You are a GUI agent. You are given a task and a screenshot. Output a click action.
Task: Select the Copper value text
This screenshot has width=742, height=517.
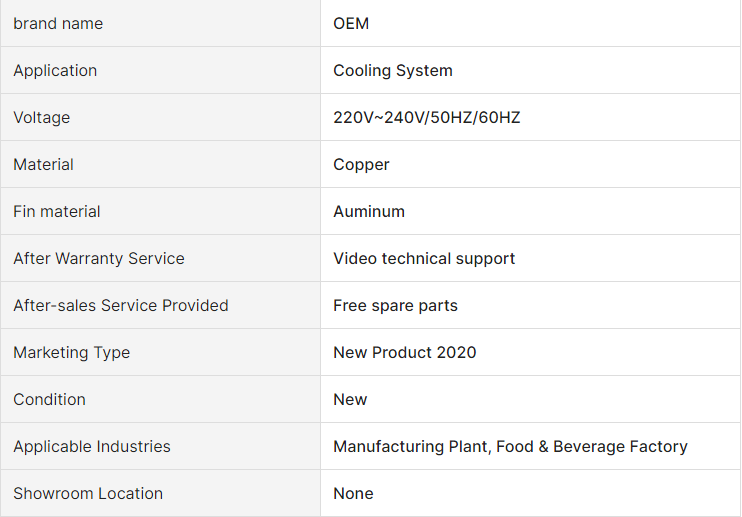pos(361,165)
